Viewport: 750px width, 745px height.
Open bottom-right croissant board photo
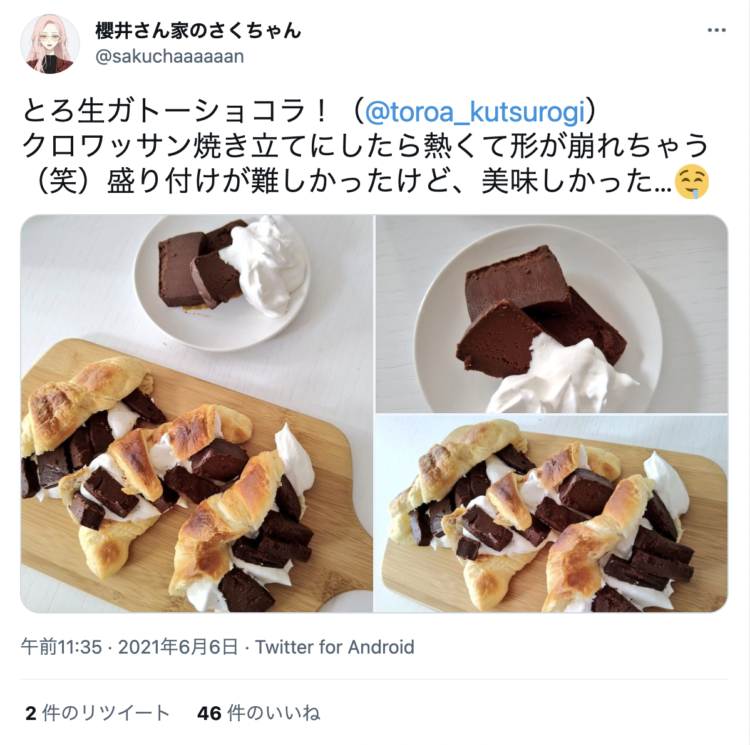pos(551,514)
